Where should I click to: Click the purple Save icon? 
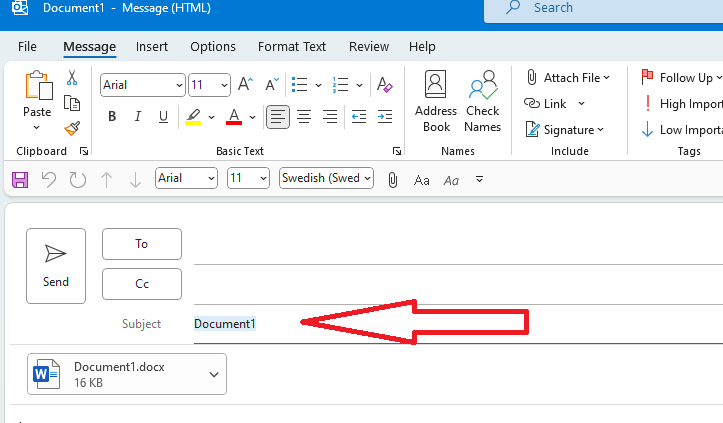(x=20, y=179)
